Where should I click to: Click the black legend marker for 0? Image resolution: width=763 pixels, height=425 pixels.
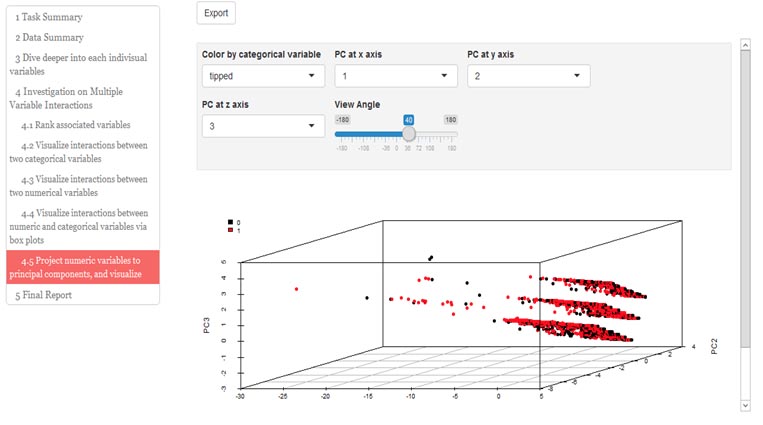(x=231, y=222)
